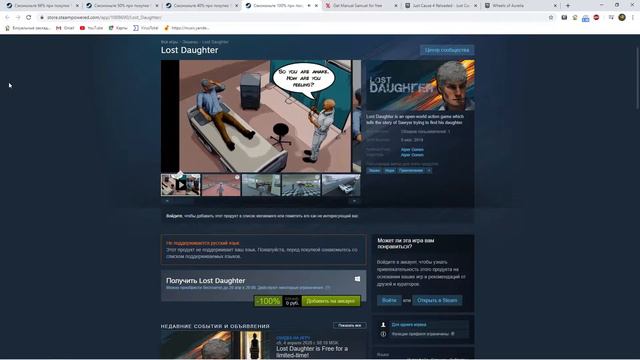Click the Windows platform icon in purchase box
640x360 pixels.
click(x=357, y=279)
